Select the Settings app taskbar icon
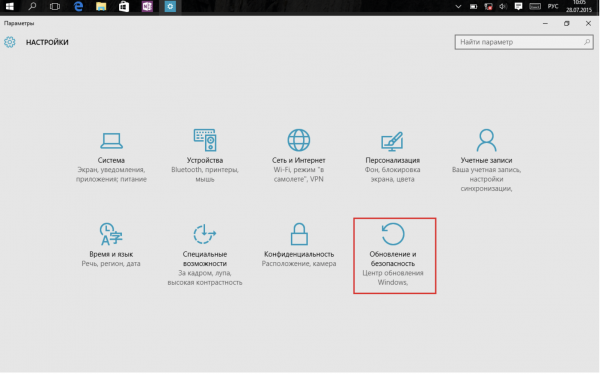The height and width of the screenshot is (374, 600). (x=170, y=7)
